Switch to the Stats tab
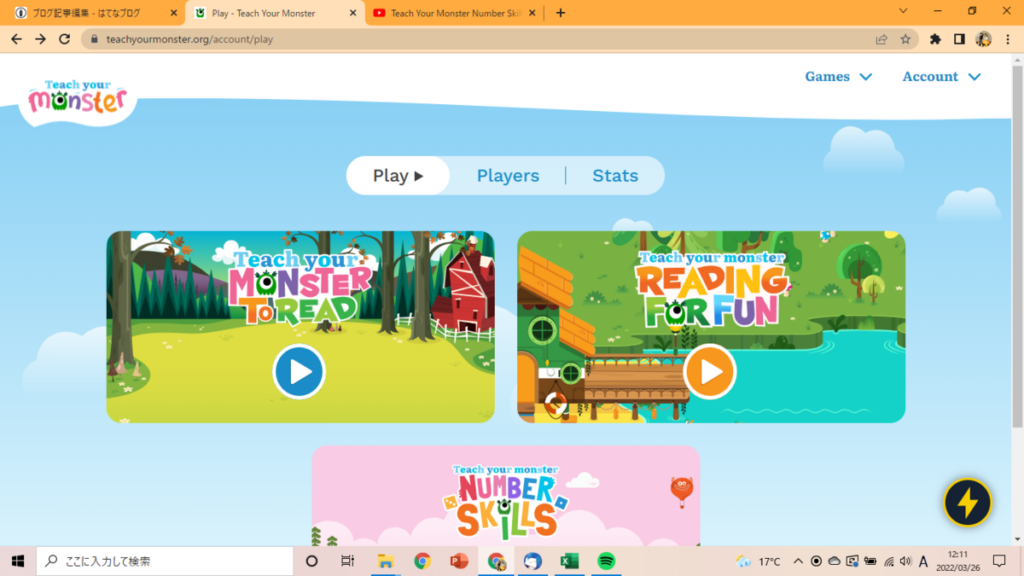The width and height of the screenshot is (1024, 576). click(x=615, y=176)
